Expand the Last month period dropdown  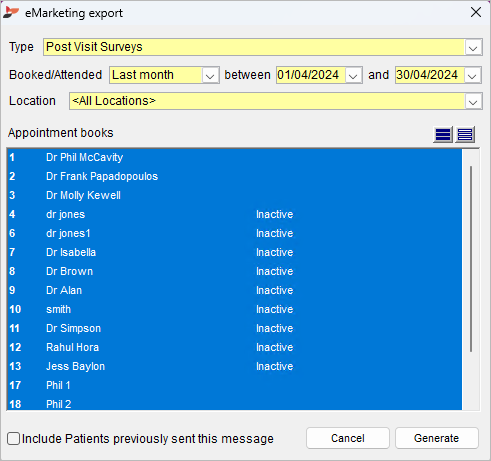210,75
